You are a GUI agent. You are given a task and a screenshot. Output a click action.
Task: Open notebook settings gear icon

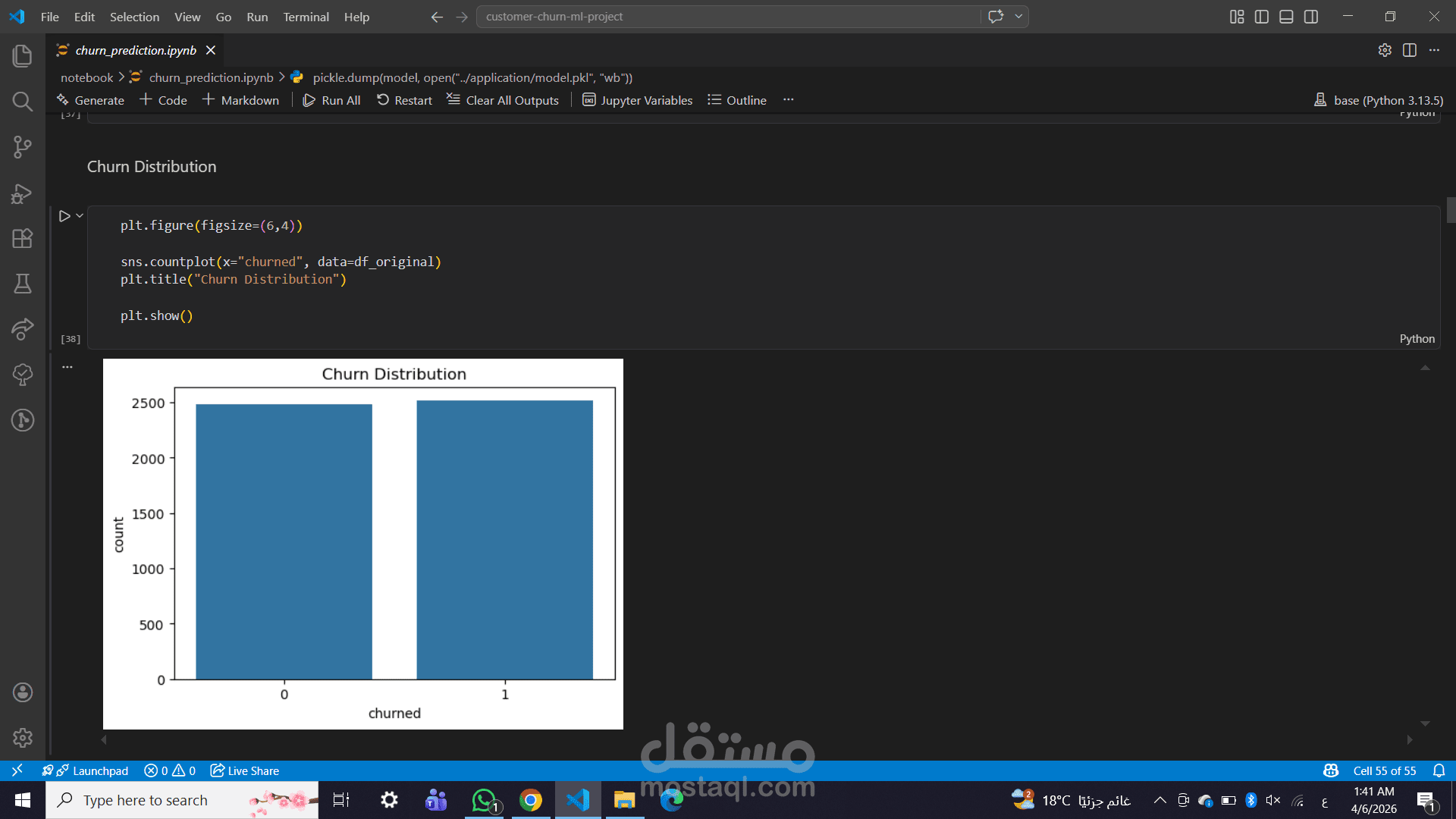coord(1385,50)
